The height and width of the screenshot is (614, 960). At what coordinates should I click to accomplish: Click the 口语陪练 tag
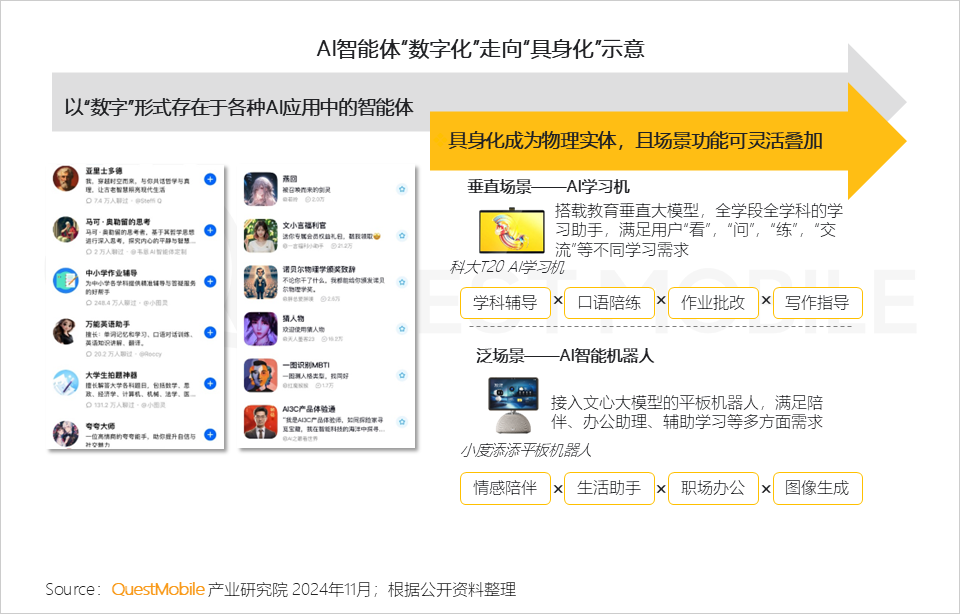point(609,303)
